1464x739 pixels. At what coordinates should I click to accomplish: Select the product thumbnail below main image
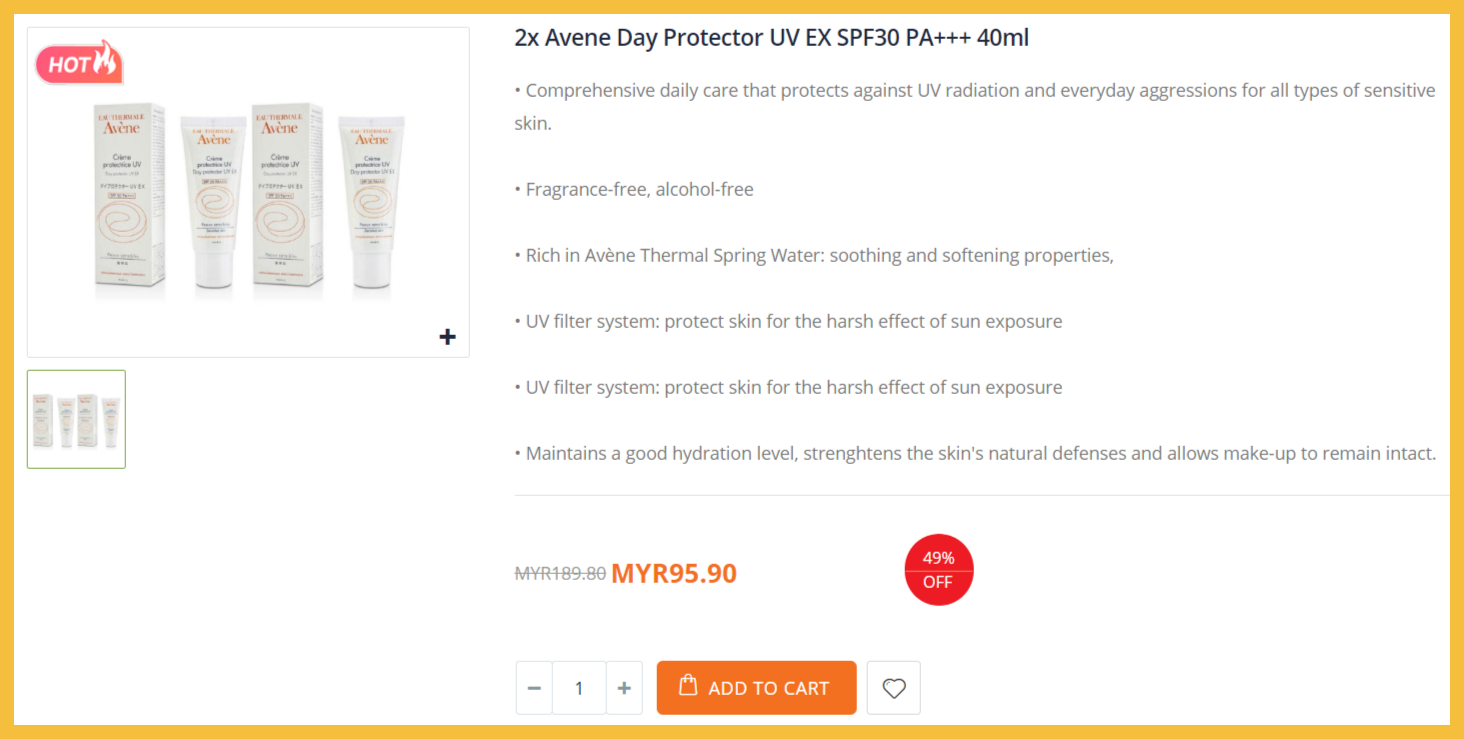coord(77,419)
